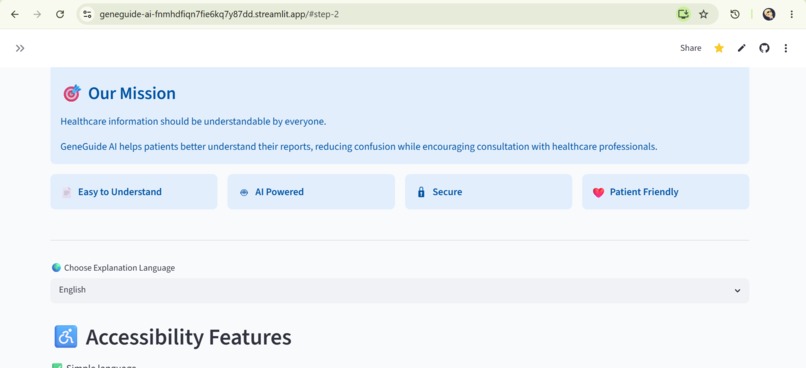Screen dimensions: 806x368
Task: Click the Our Mission heading
Action: pyautogui.click(x=132, y=94)
